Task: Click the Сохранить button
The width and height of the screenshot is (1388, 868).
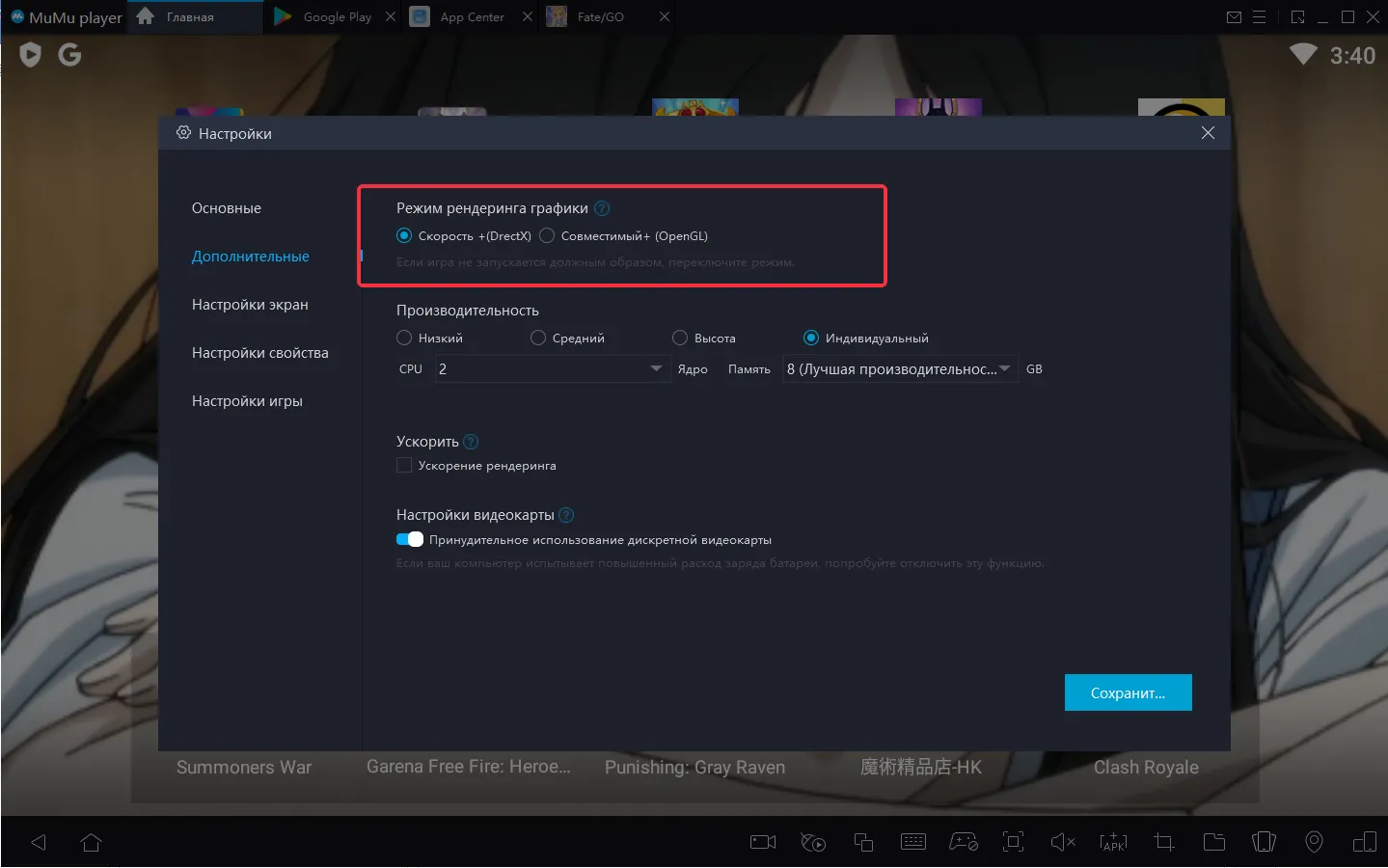Action: pos(1129,692)
